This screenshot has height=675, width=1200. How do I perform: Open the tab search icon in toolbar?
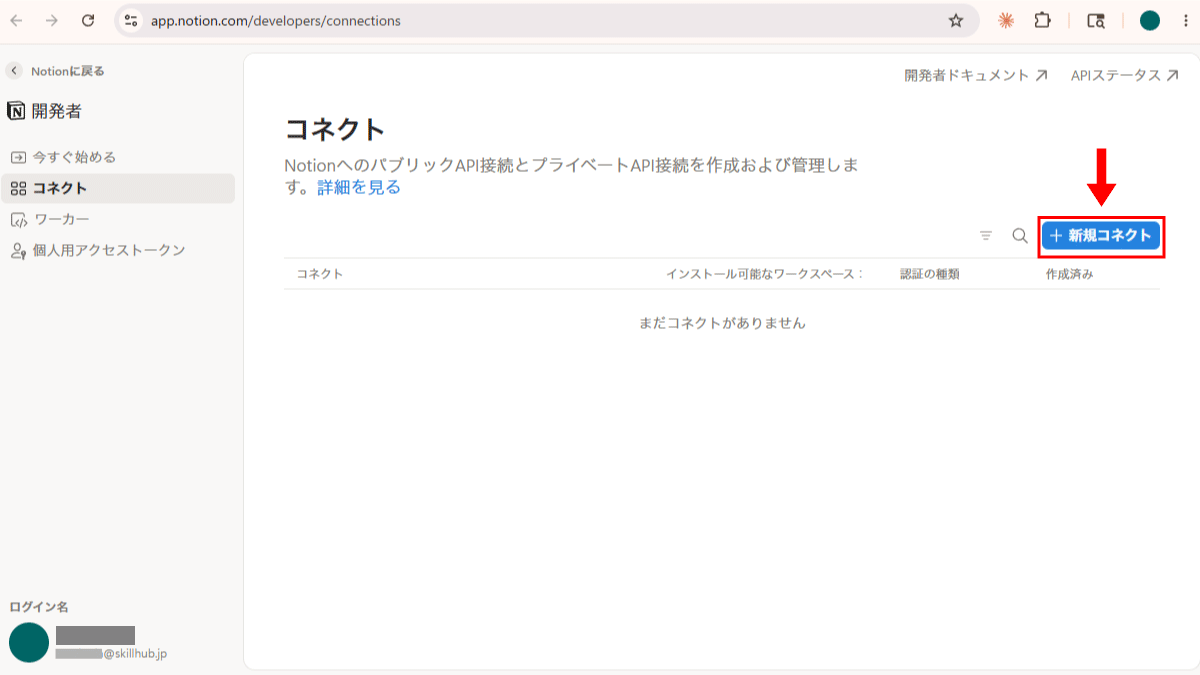click(x=1096, y=20)
